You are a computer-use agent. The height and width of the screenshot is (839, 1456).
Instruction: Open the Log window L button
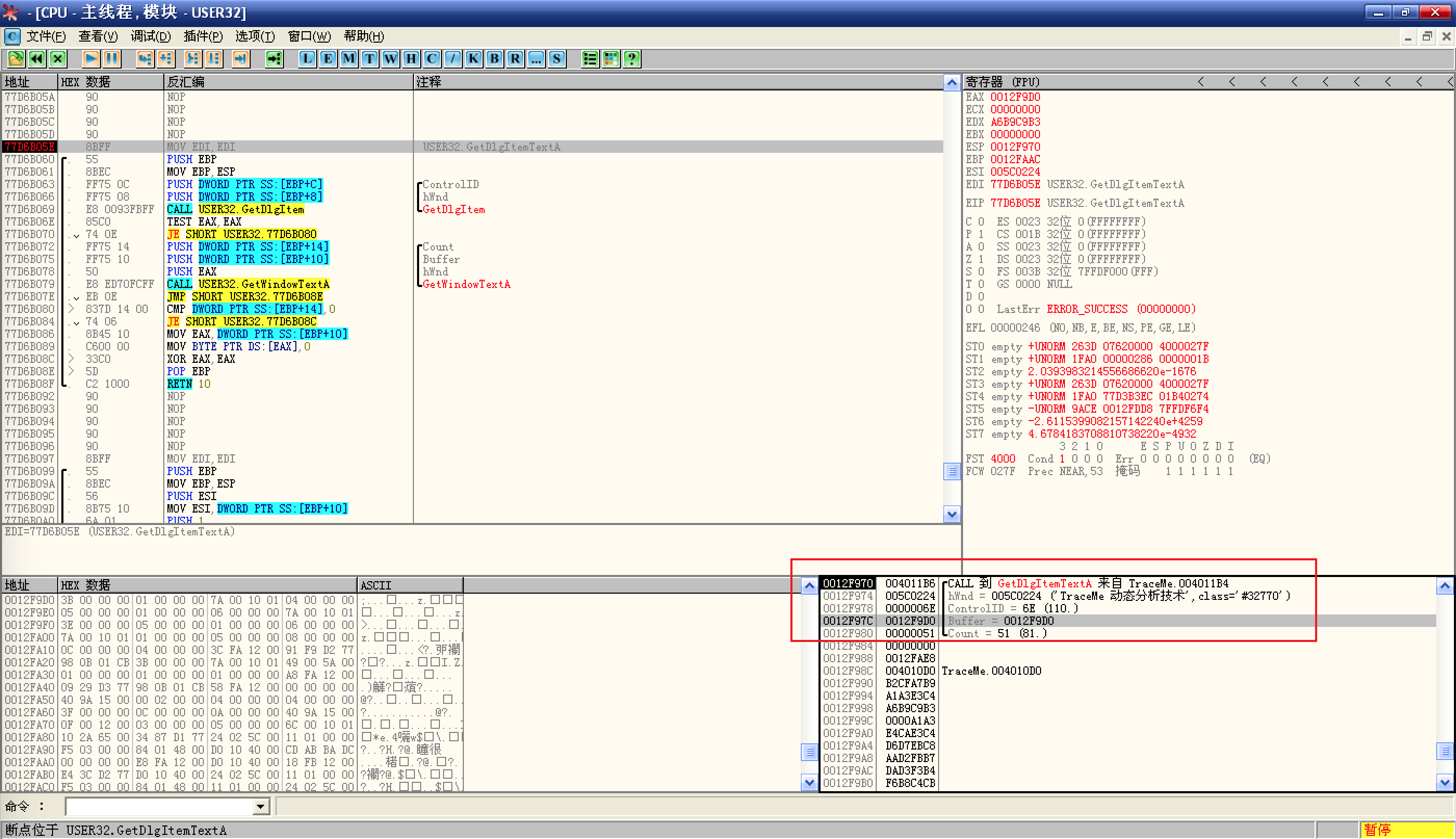point(307,59)
